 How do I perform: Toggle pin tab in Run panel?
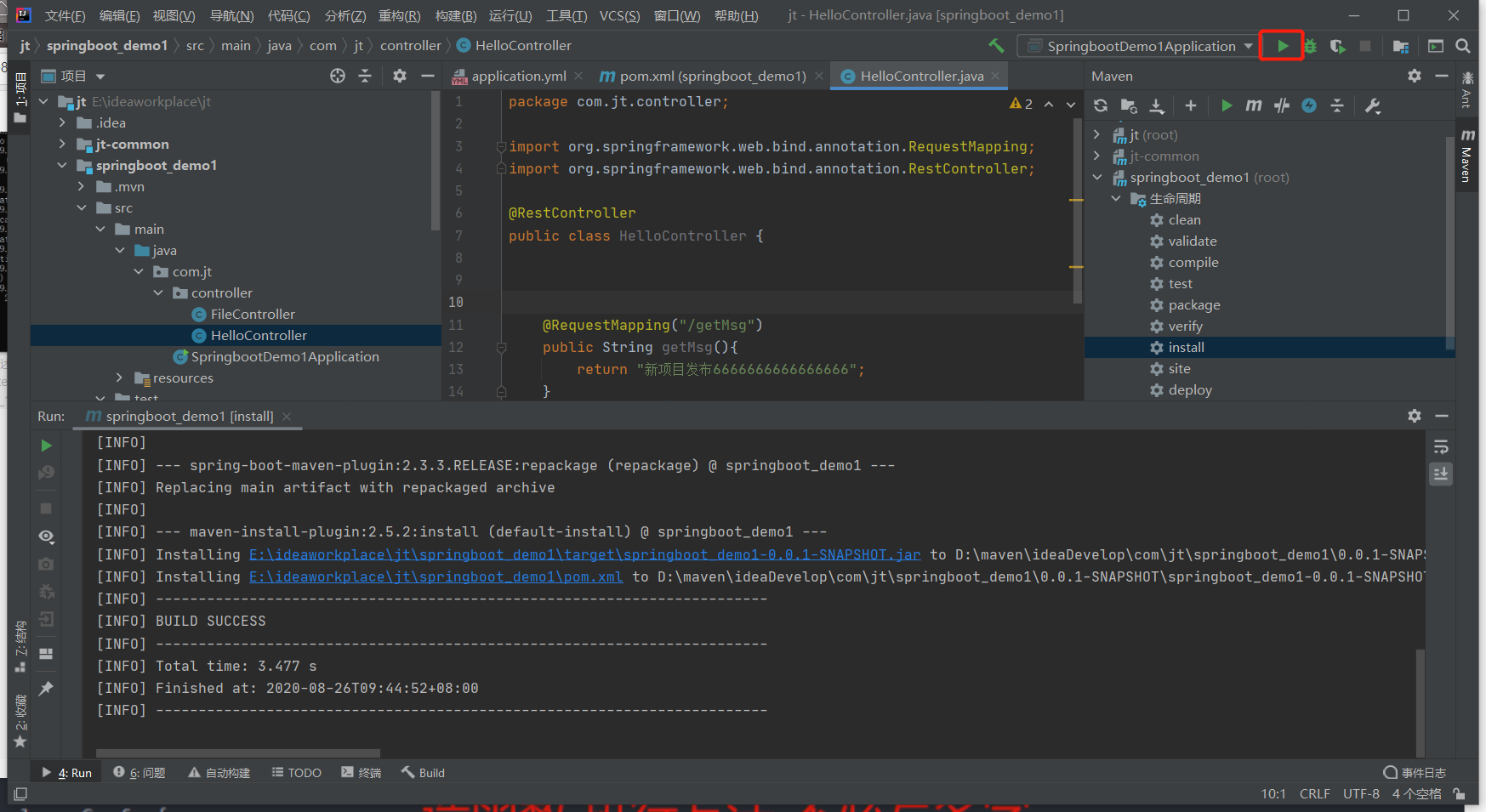pyautogui.click(x=46, y=688)
